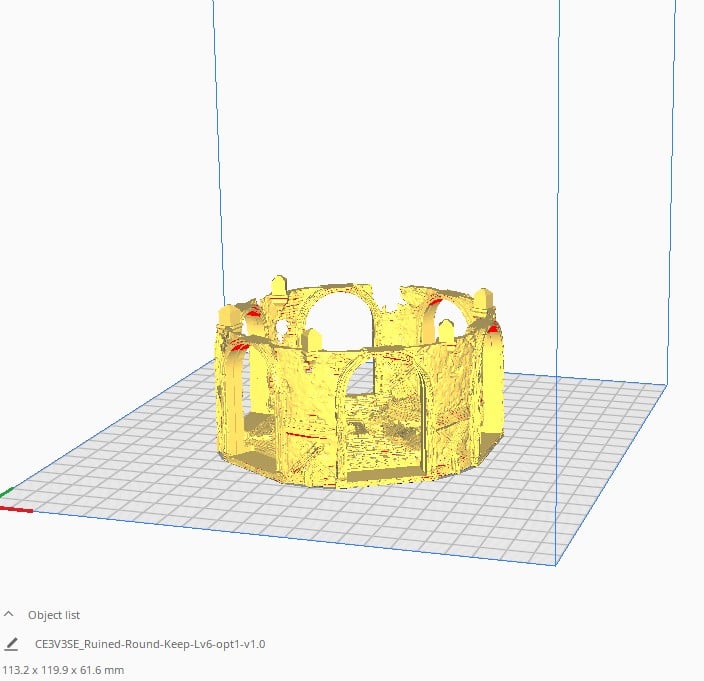Image resolution: width=704 pixels, height=681 pixels.
Task: Click the left vertical blue build volume edge
Action: tap(215, 150)
